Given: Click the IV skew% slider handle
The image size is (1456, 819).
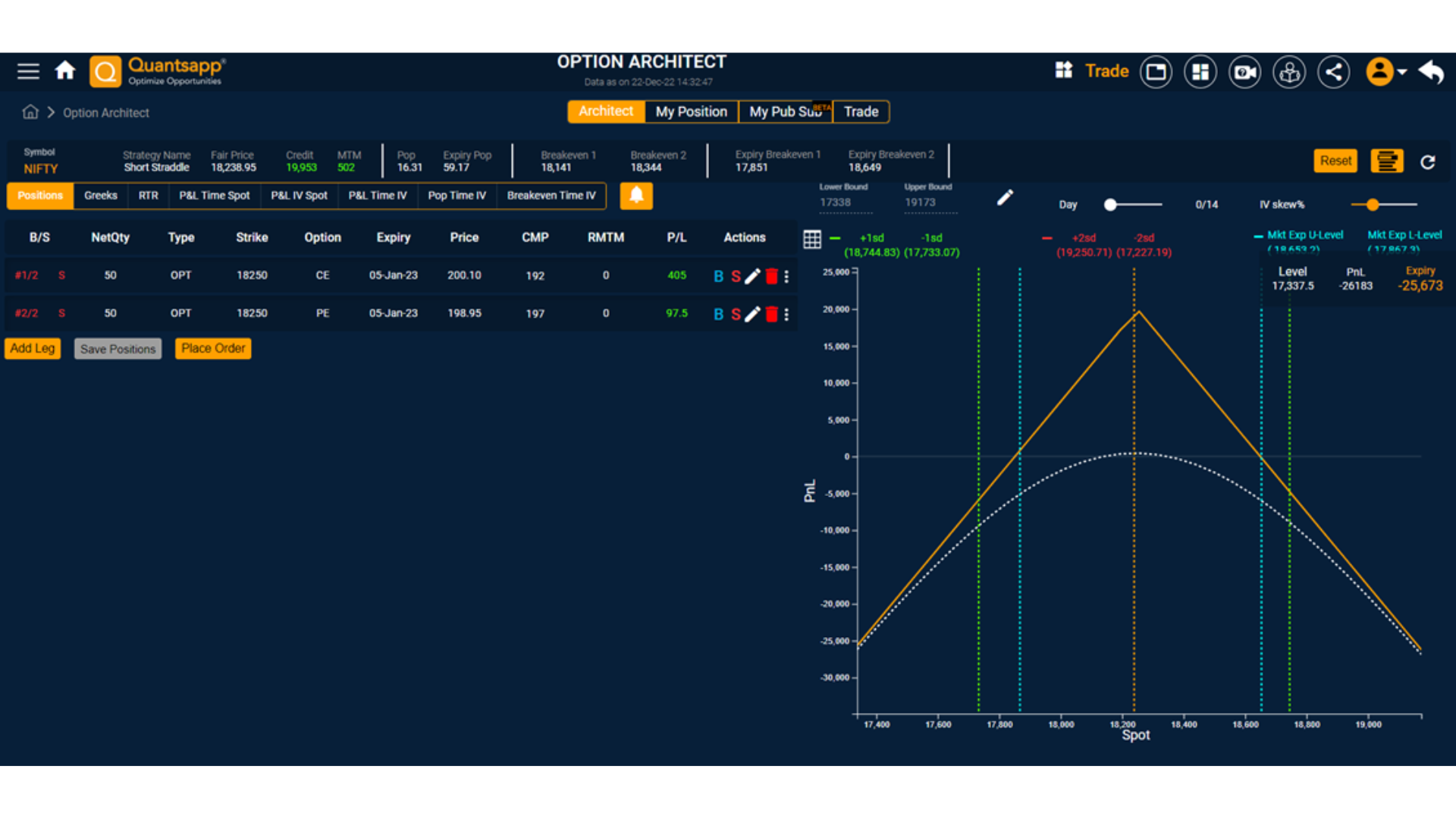Looking at the screenshot, I should 1373,205.
